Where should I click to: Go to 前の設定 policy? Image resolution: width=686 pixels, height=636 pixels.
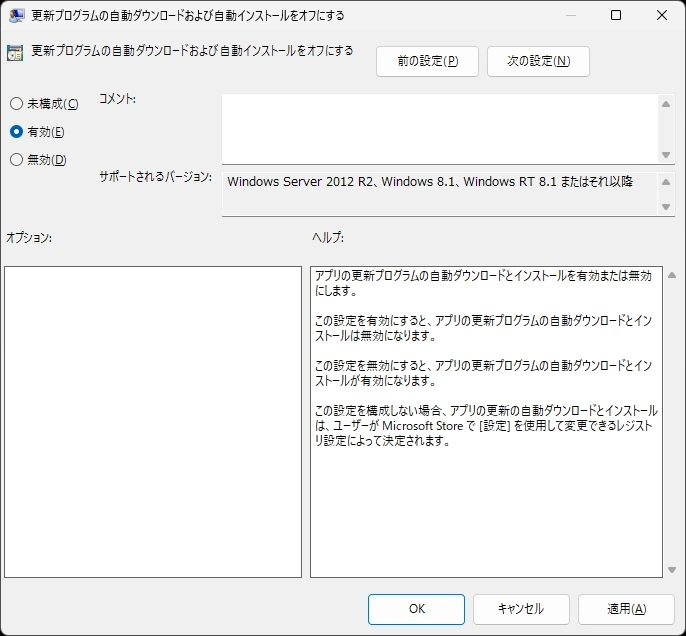point(427,61)
